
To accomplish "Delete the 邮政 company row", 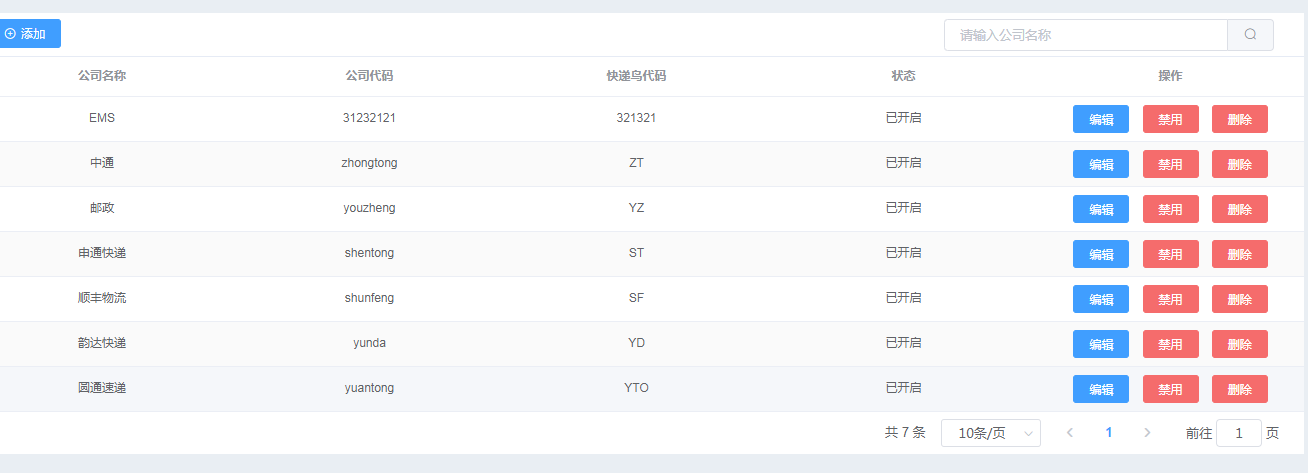I will 1240,209.
